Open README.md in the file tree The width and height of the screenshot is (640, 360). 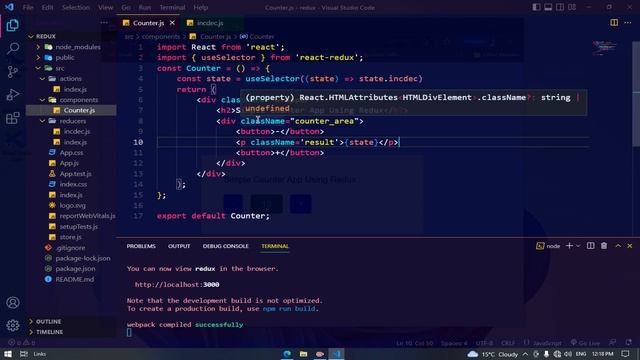pyautogui.click(x=74, y=279)
